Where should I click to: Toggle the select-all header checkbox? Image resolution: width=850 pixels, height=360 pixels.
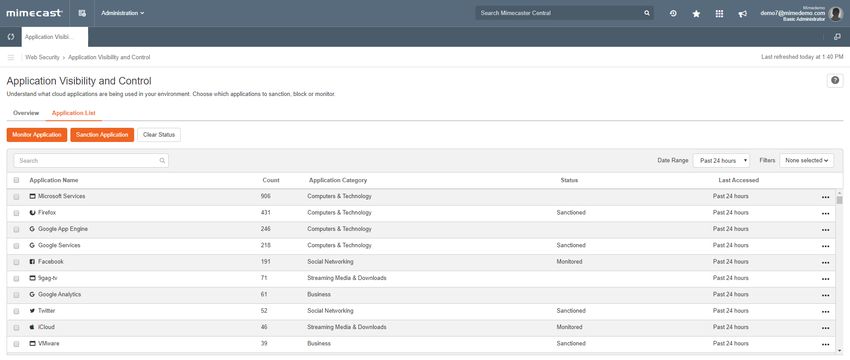click(16, 180)
